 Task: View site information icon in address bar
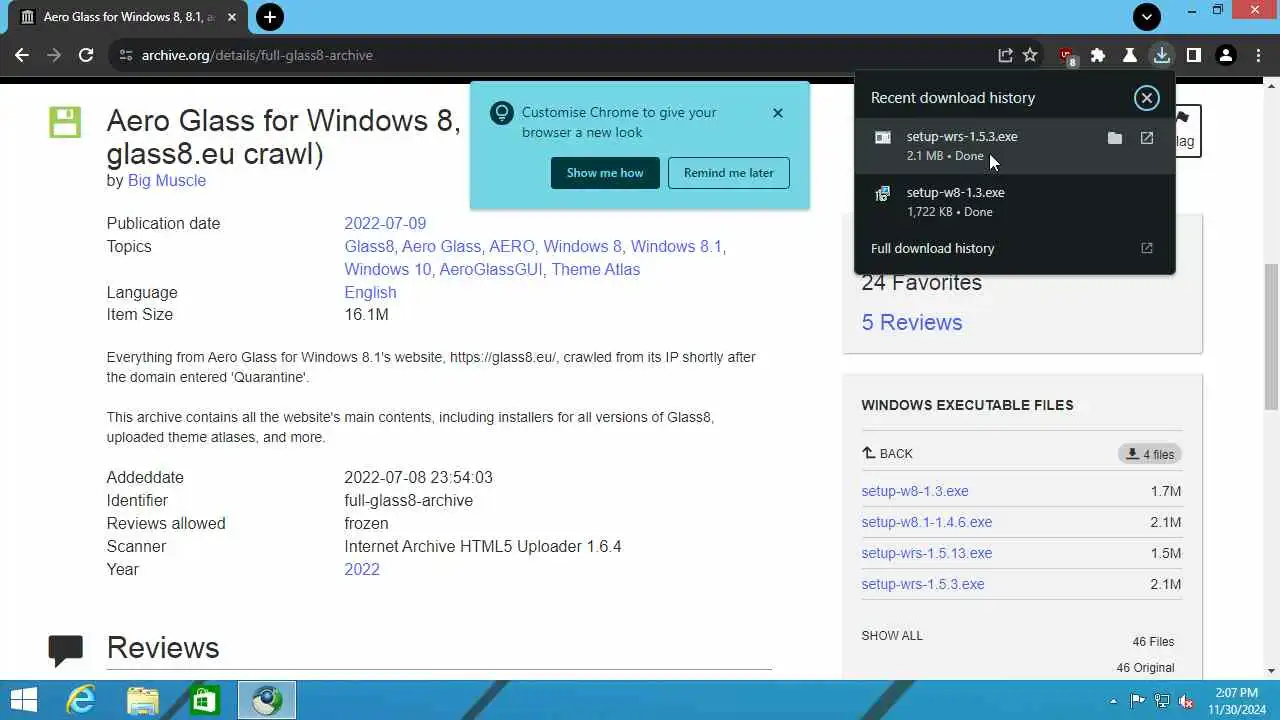click(x=125, y=55)
